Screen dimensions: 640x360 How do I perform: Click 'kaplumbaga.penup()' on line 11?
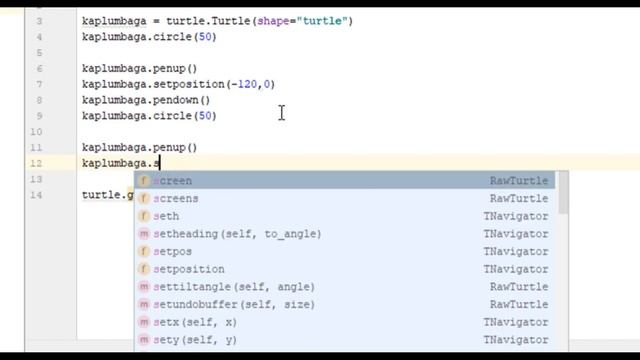139,147
